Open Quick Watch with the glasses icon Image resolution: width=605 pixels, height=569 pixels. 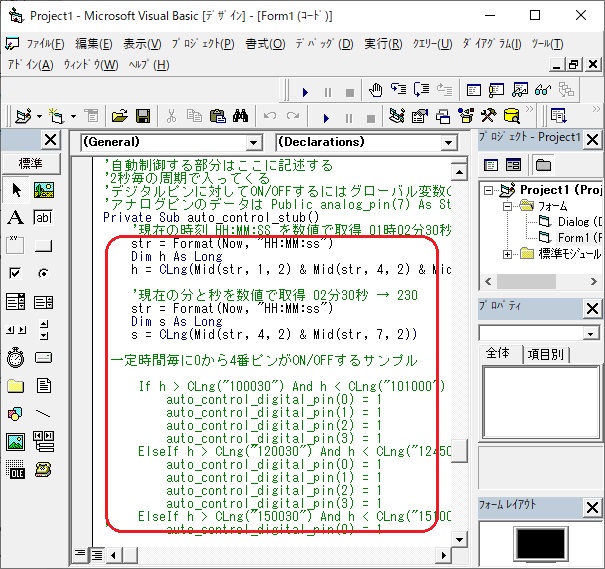coord(543,91)
